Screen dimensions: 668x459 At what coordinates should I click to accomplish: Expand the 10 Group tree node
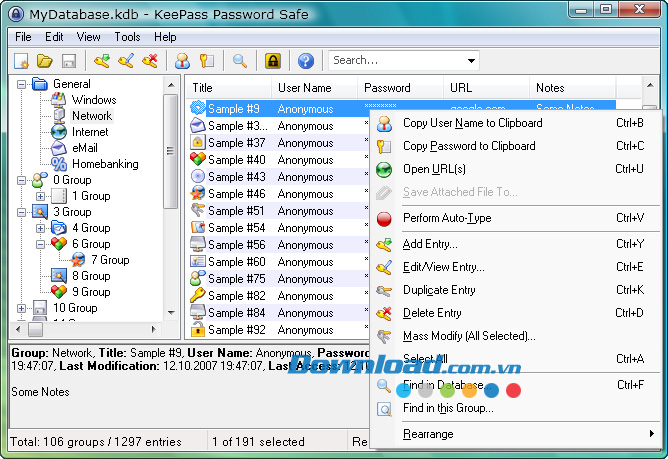pos(21,308)
